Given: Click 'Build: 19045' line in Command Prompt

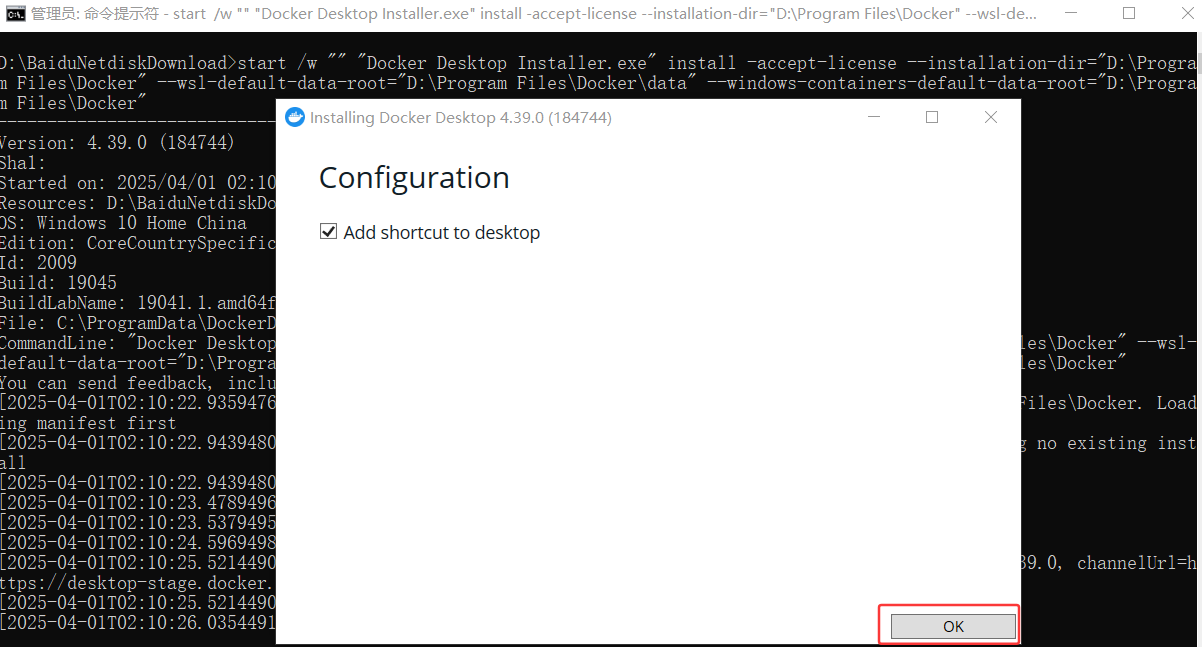Looking at the screenshot, I should [x=58, y=283].
